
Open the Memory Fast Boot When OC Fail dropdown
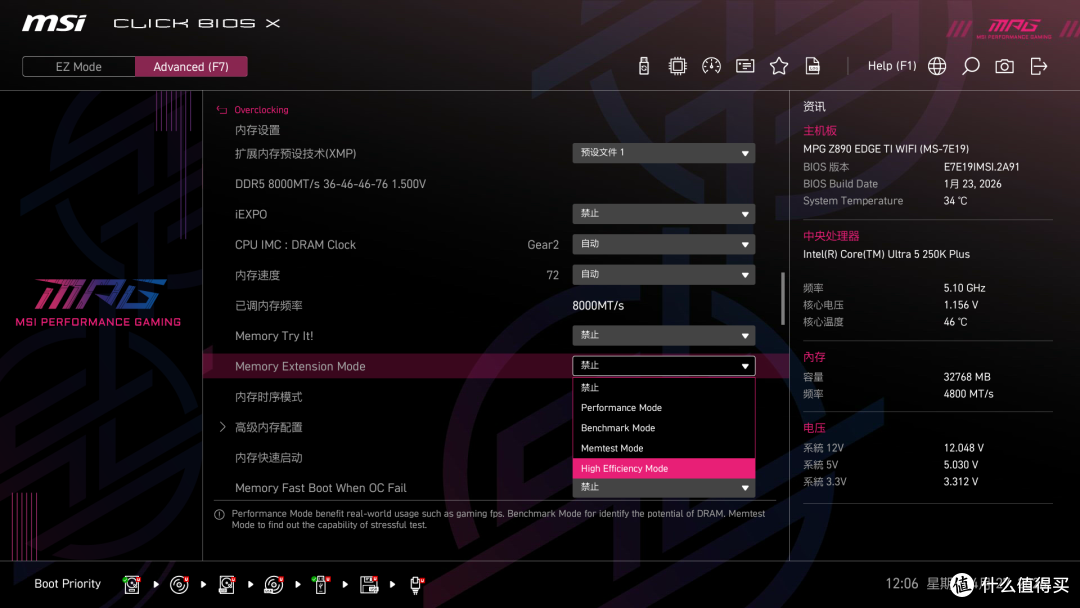coord(664,488)
